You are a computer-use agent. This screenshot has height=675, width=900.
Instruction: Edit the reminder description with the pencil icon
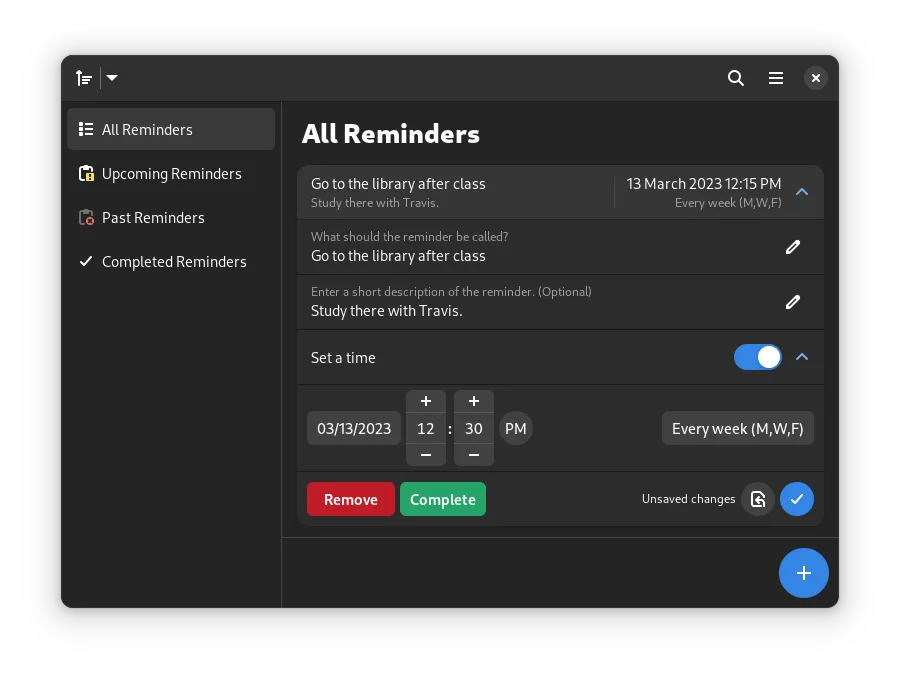pos(793,302)
